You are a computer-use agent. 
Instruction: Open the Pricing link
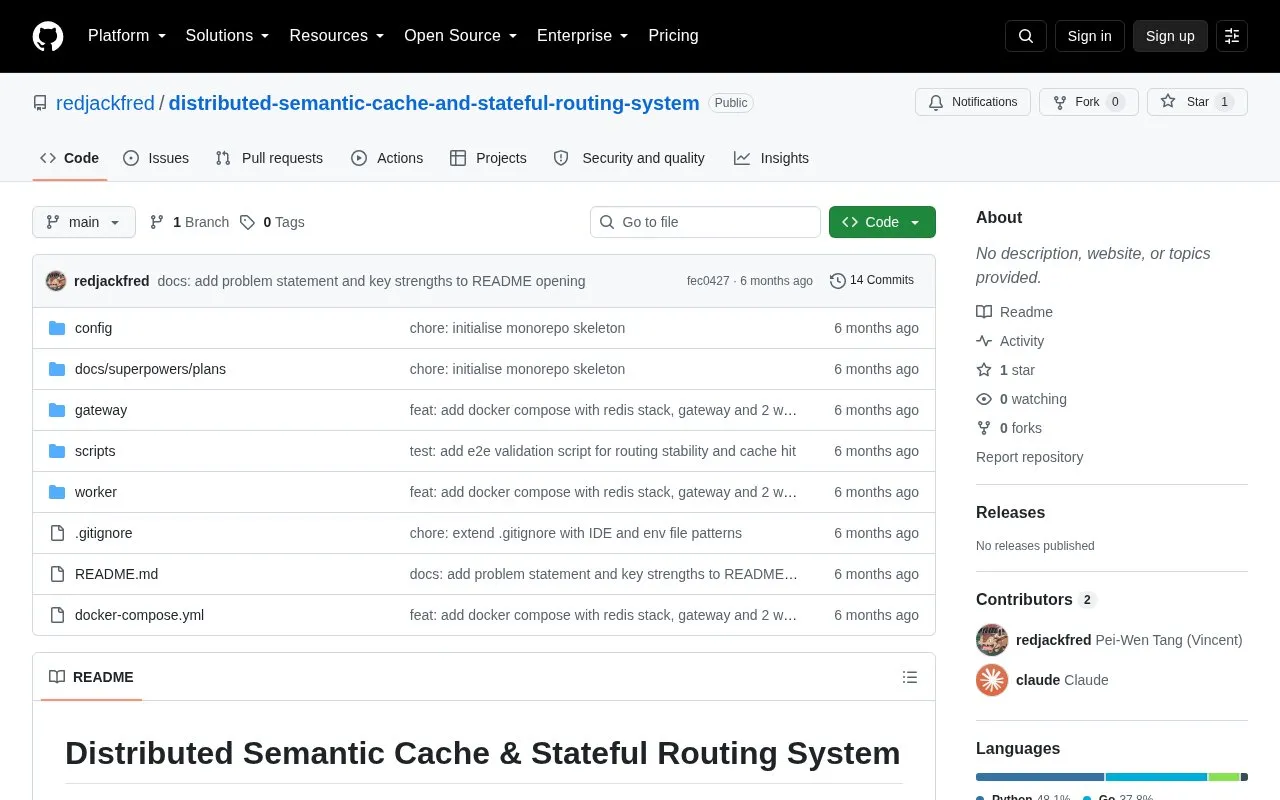(673, 36)
